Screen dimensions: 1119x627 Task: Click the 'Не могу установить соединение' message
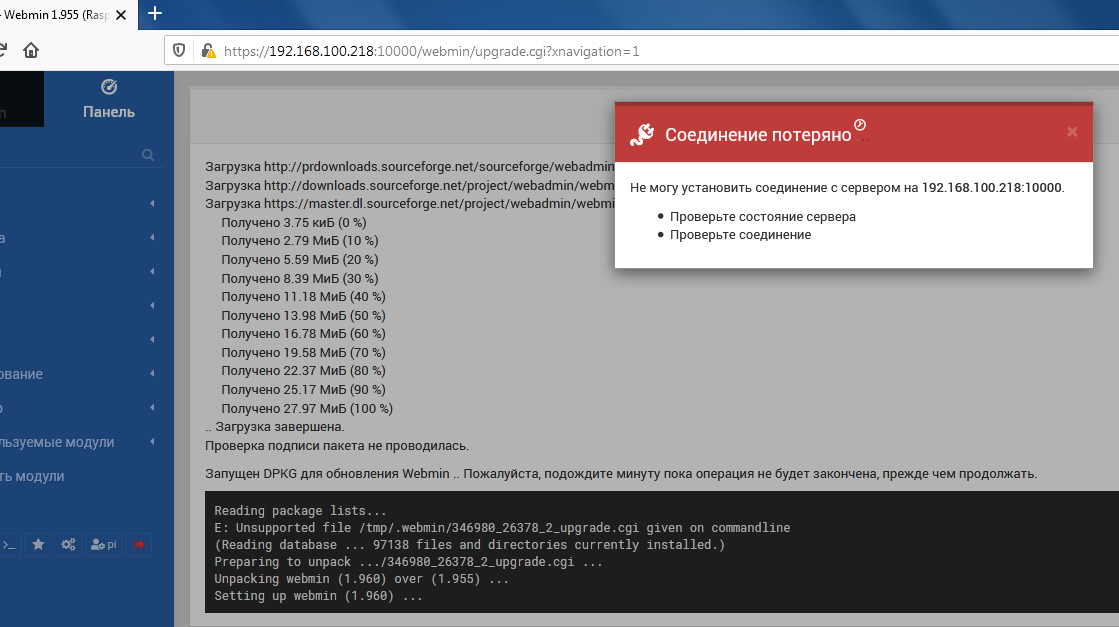click(x=847, y=188)
